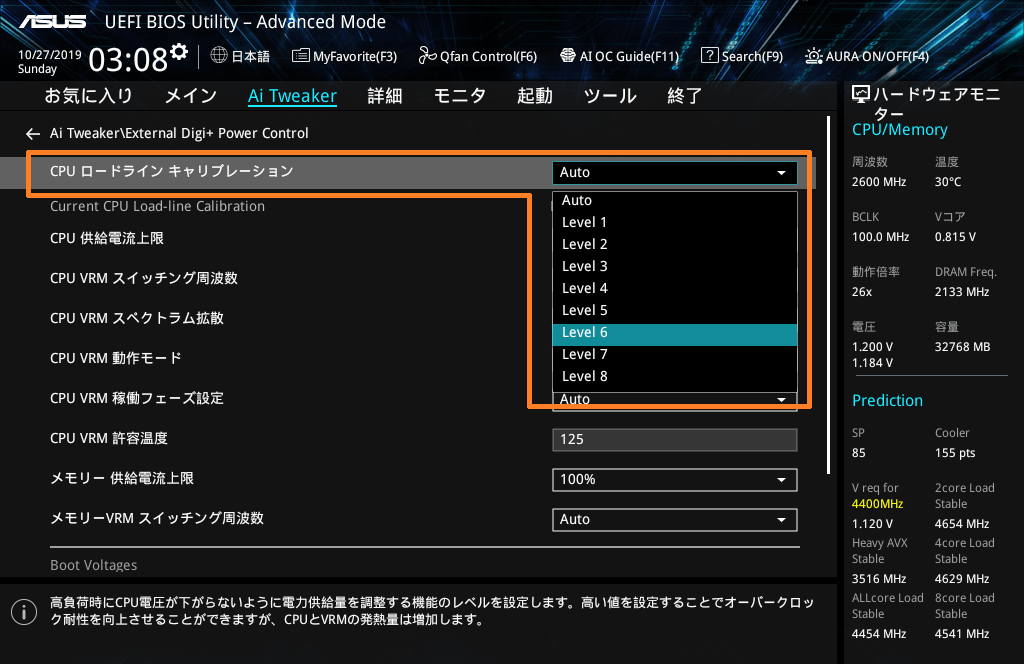Screen dimensions: 1024x664
Task: Click the MyFavorite list icon
Action: 300,55
